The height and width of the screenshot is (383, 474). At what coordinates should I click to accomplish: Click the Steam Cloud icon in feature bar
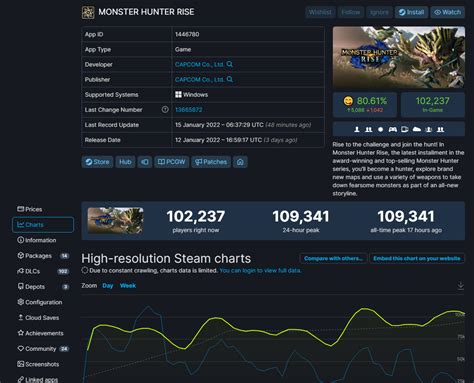(x=417, y=129)
